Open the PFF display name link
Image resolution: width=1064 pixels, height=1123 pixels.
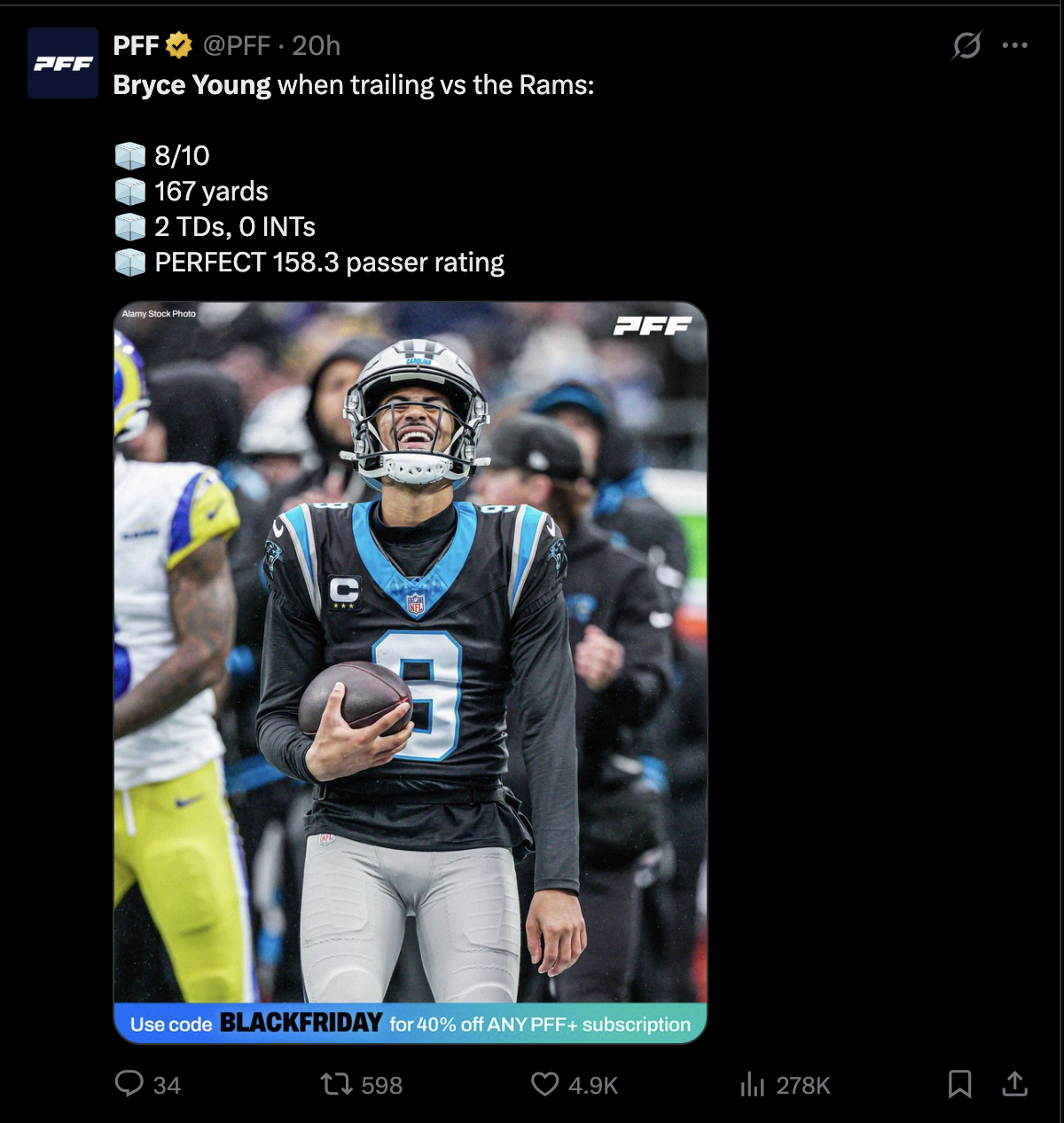136,45
